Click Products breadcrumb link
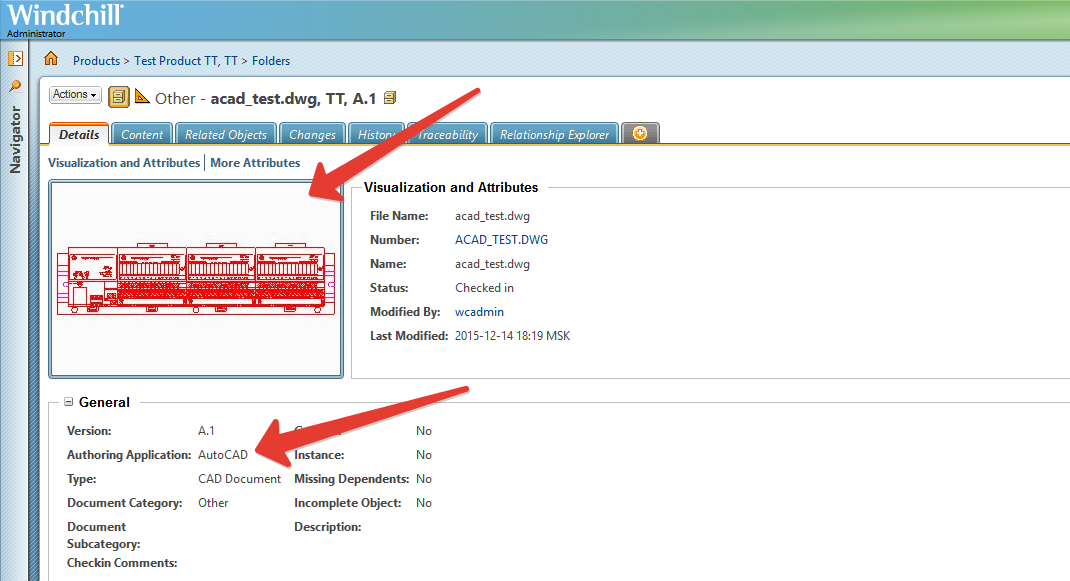Image resolution: width=1070 pixels, height=581 pixels. coord(96,61)
